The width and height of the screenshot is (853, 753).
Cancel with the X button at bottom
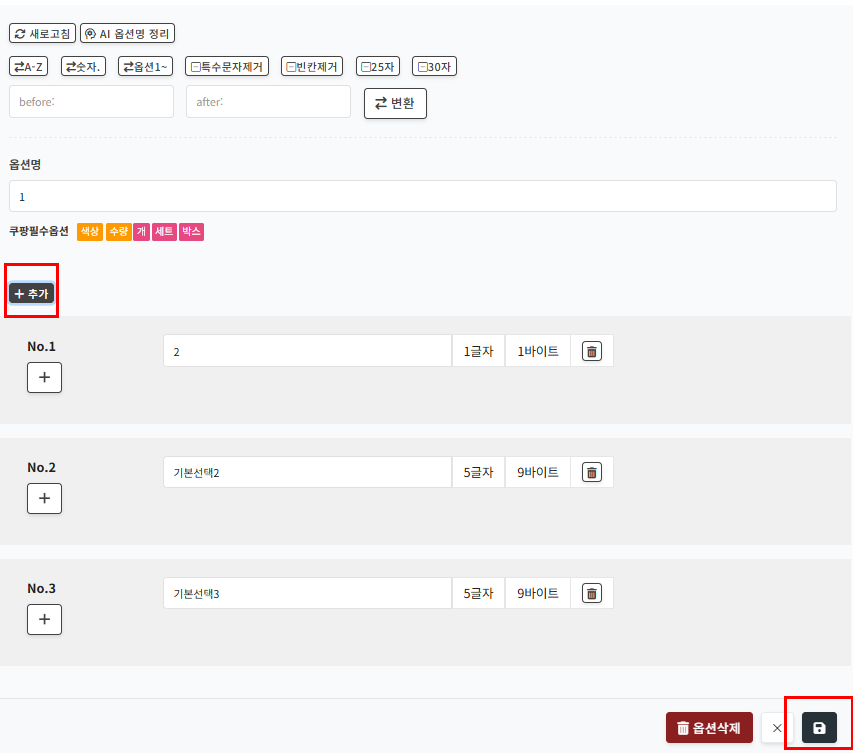pyautogui.click(x=777, y=728)
